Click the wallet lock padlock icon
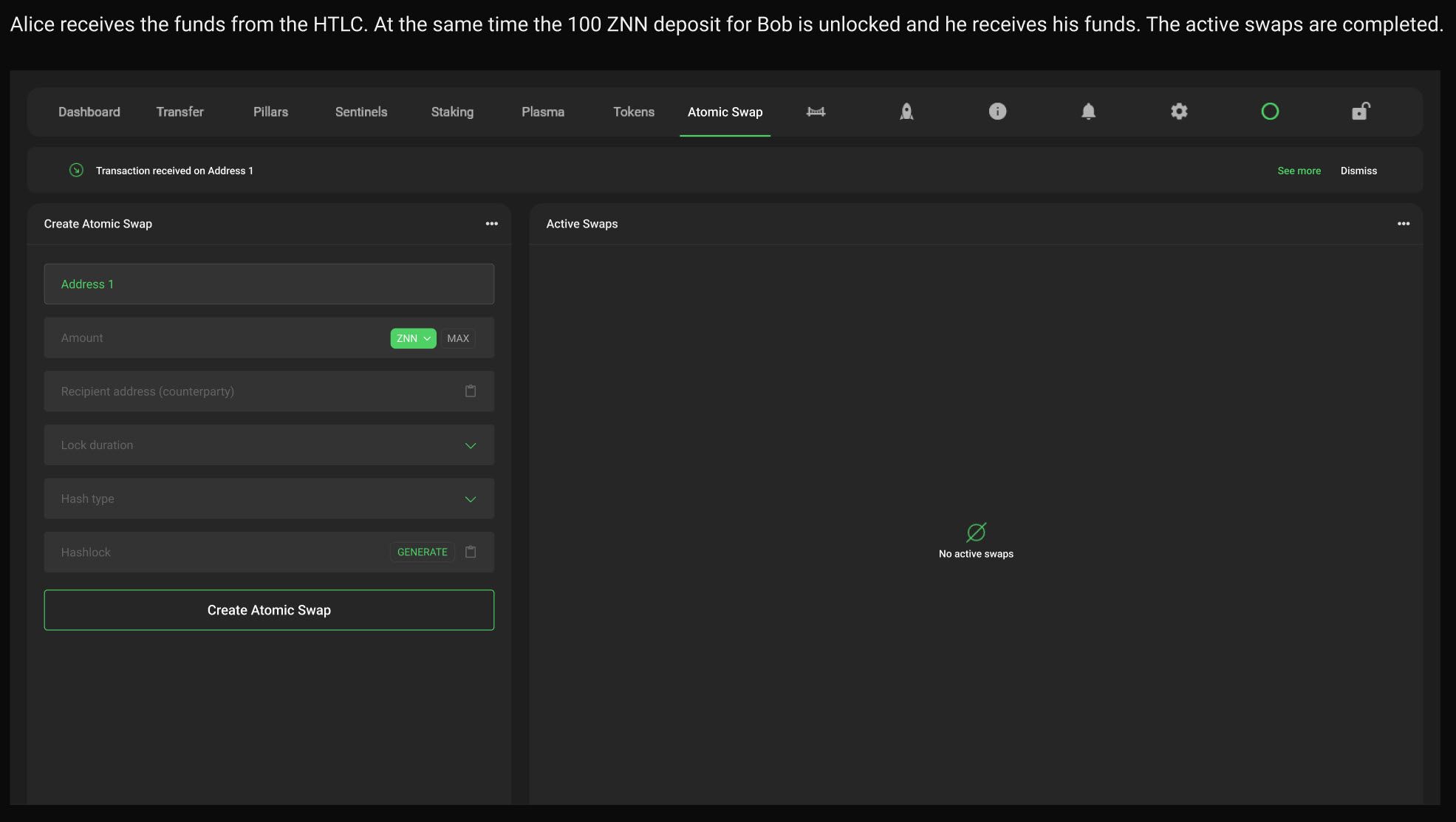 1361,112
